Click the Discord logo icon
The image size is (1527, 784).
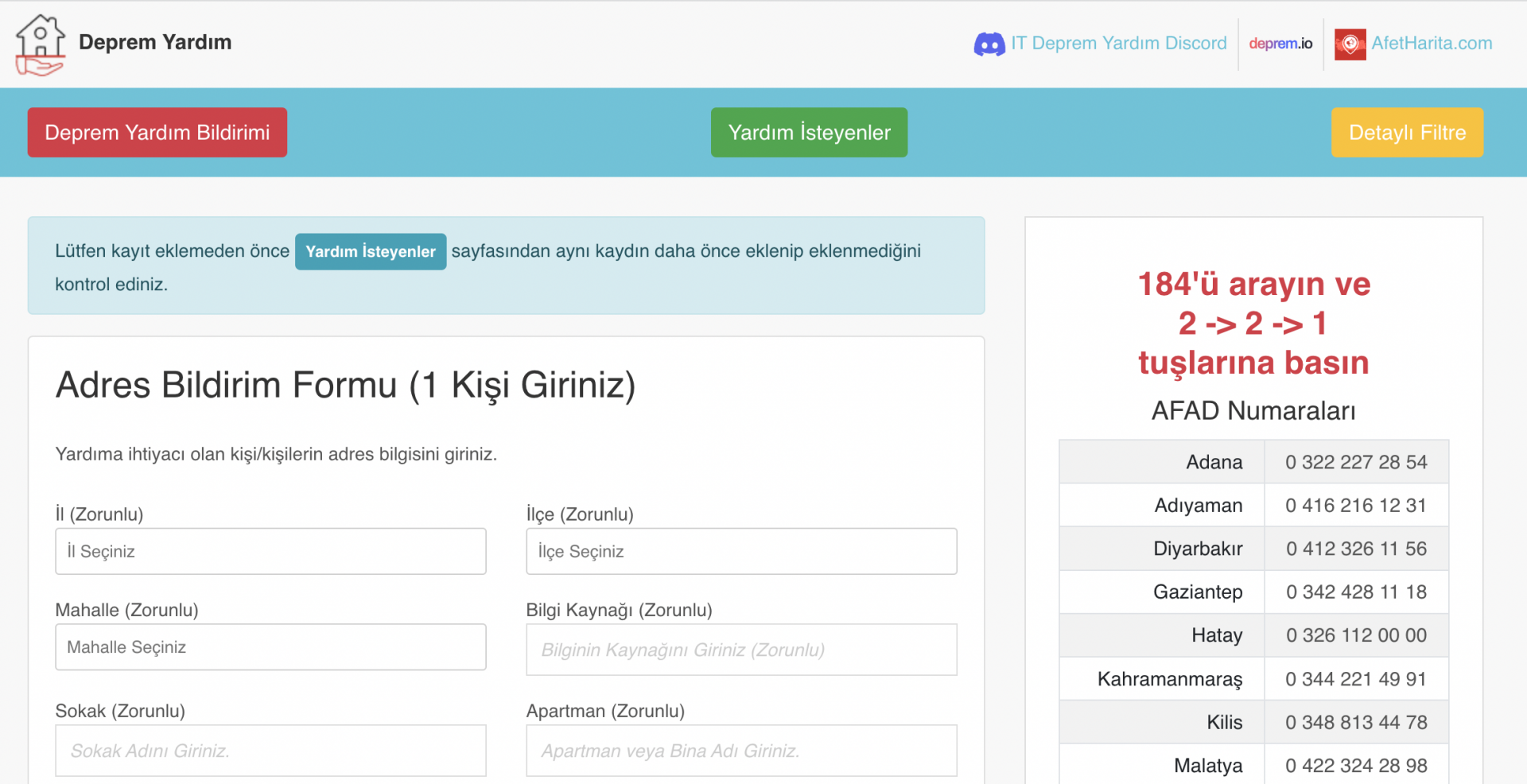pos(989,44)
